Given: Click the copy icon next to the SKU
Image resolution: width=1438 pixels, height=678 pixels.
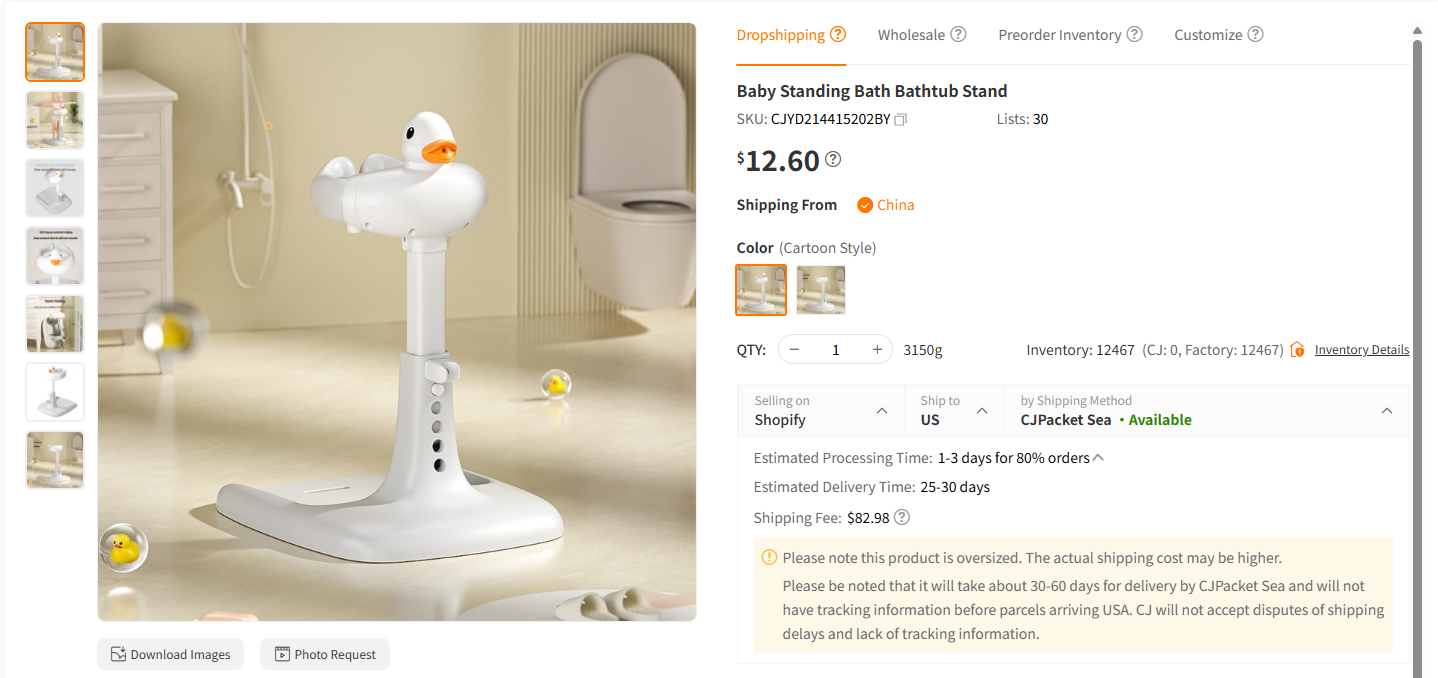Looking at the screenshot, I should tap(900, 118).
